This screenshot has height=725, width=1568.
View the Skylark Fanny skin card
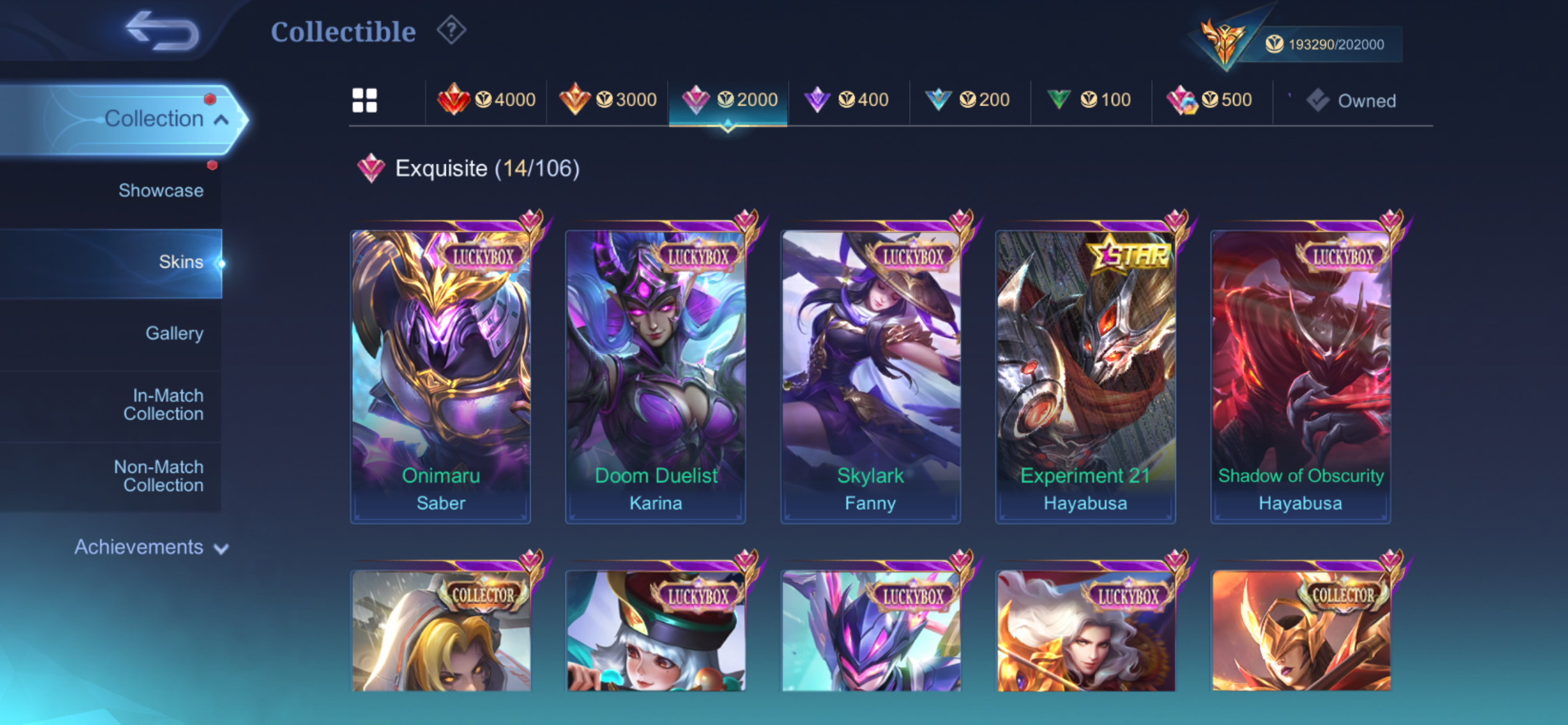click(871, 376)
